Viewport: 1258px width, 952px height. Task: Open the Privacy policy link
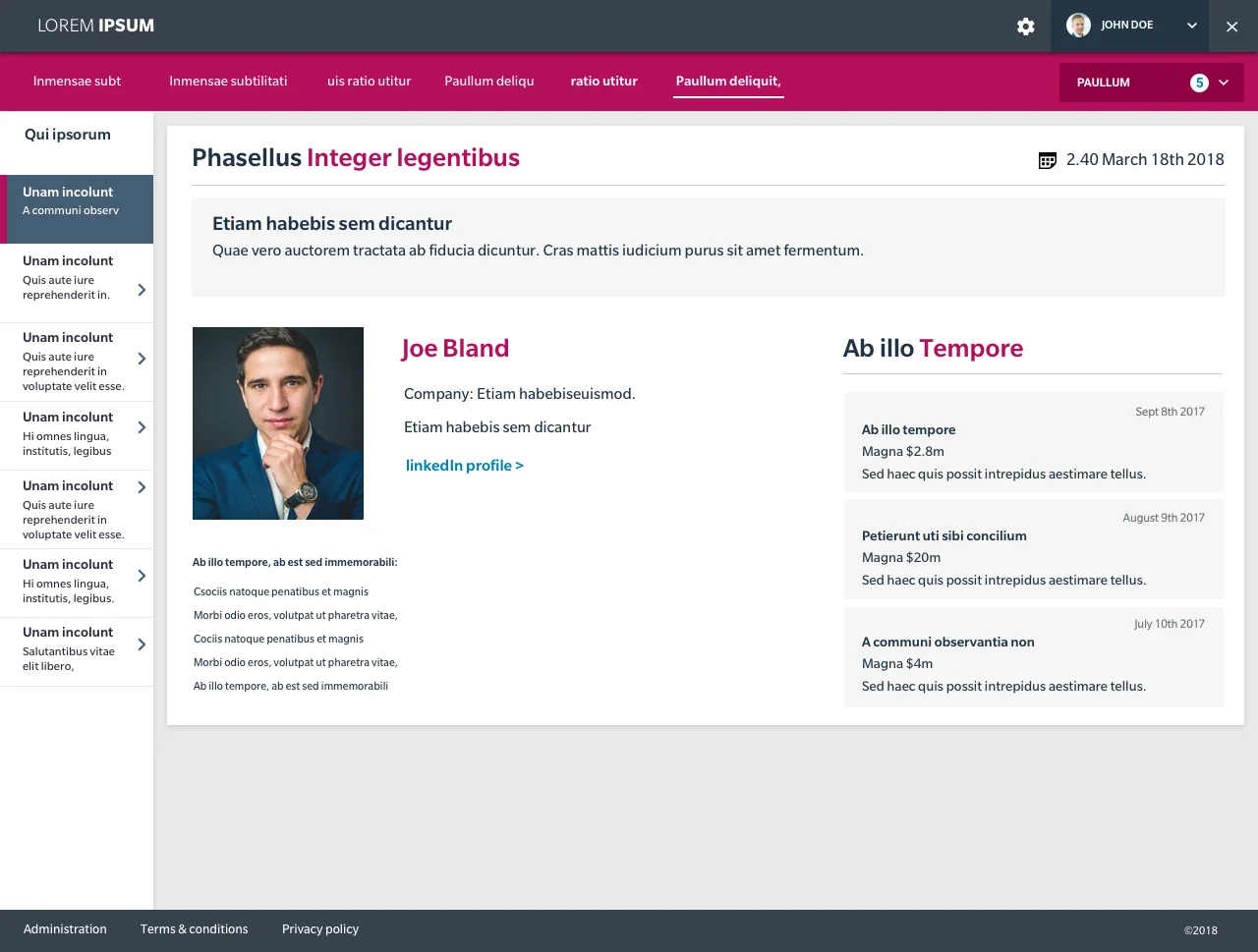point(320,929)
